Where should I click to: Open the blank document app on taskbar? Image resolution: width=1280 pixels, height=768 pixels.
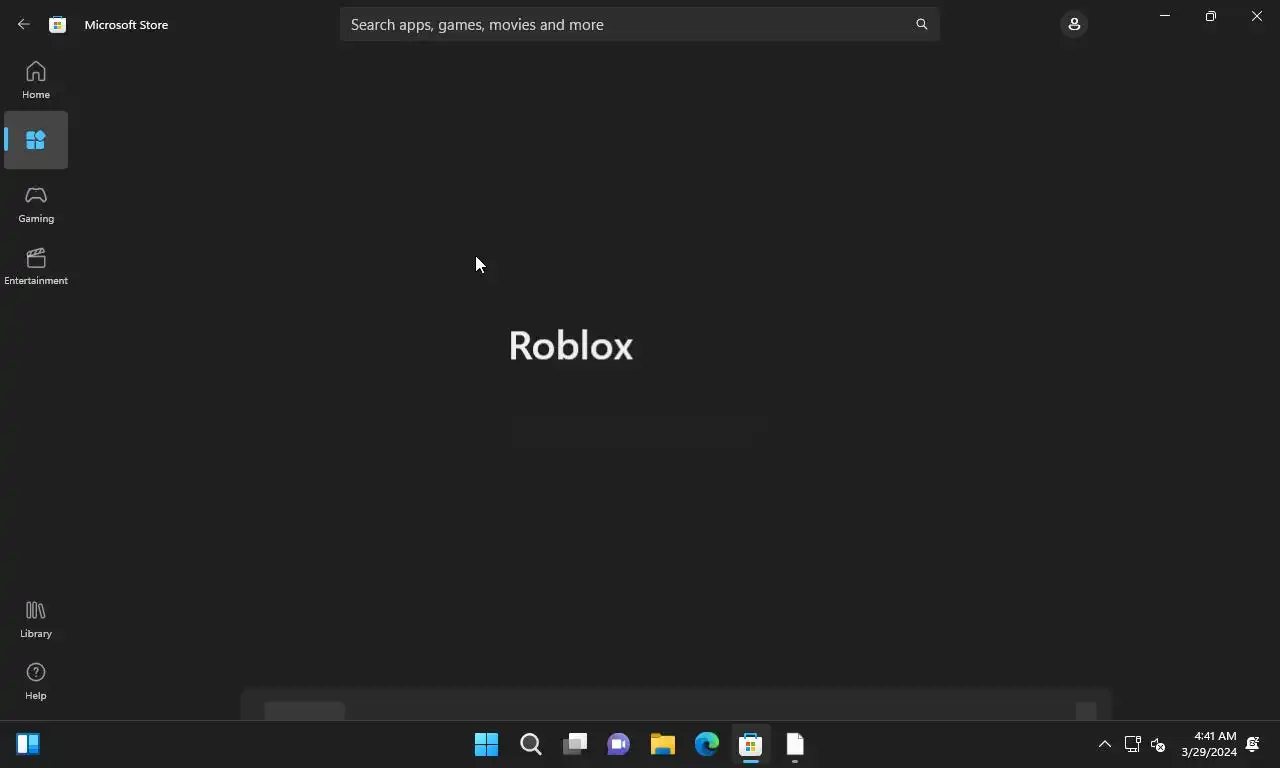click(x=795, y=744)
